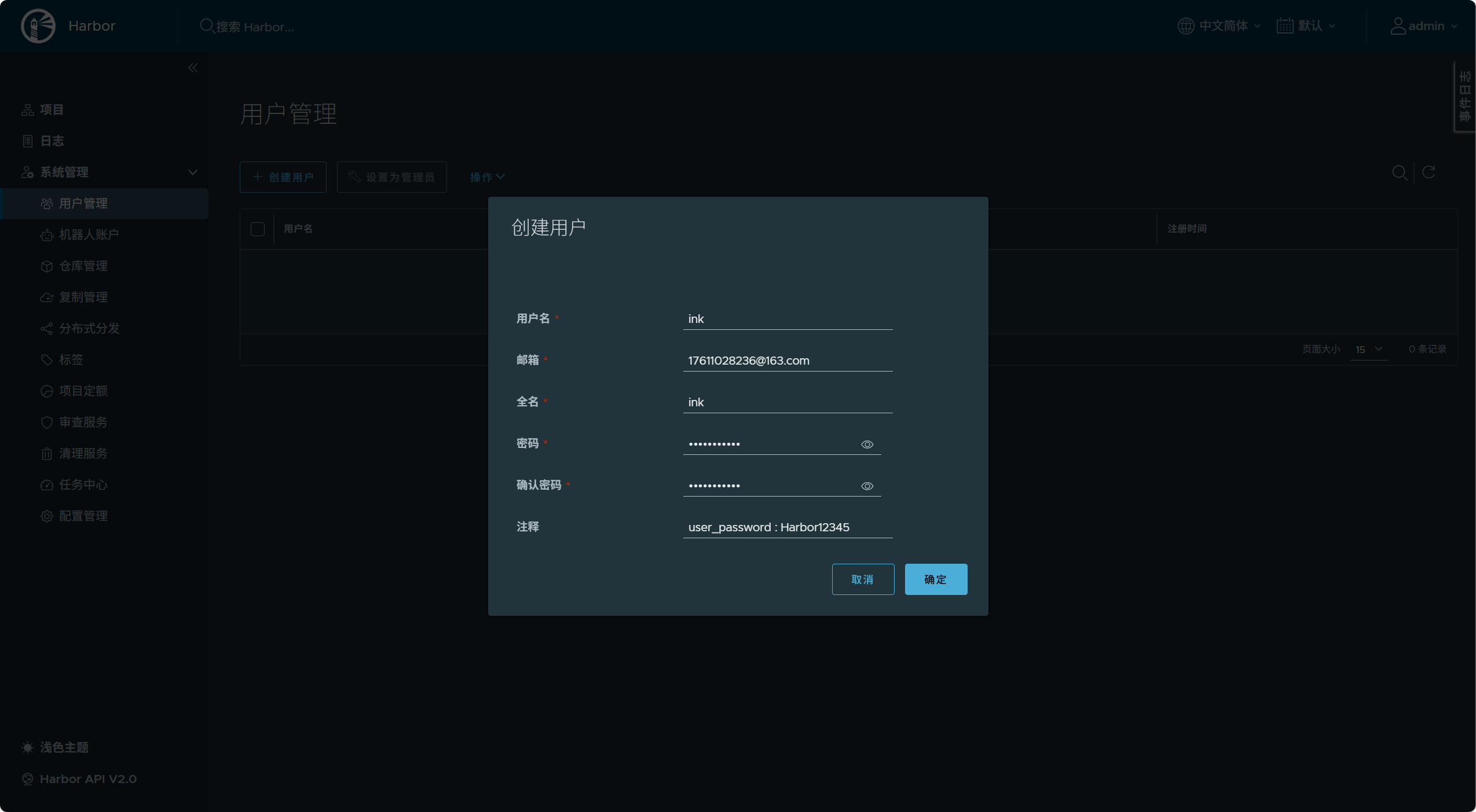This screenshot has height=812, width=1476.
Task: Click 取消 to cancel the dialog
Action: click(863, 579)
